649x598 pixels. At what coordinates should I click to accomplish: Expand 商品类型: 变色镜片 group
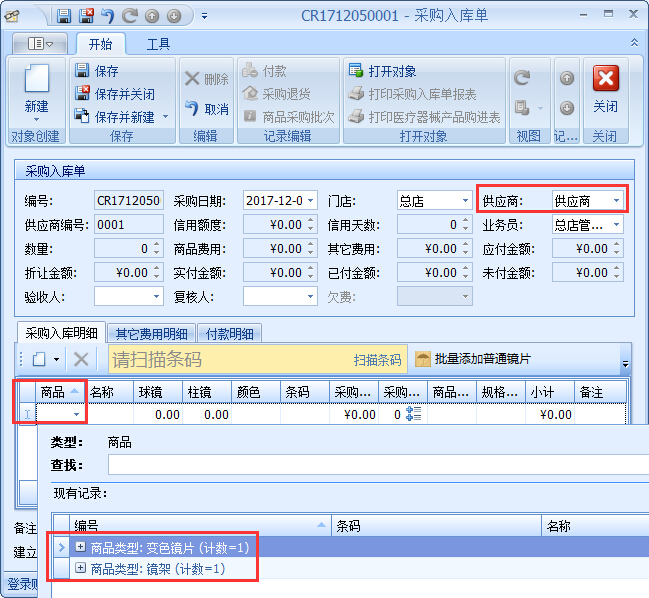pyautogui.click(x=80, y=547)
